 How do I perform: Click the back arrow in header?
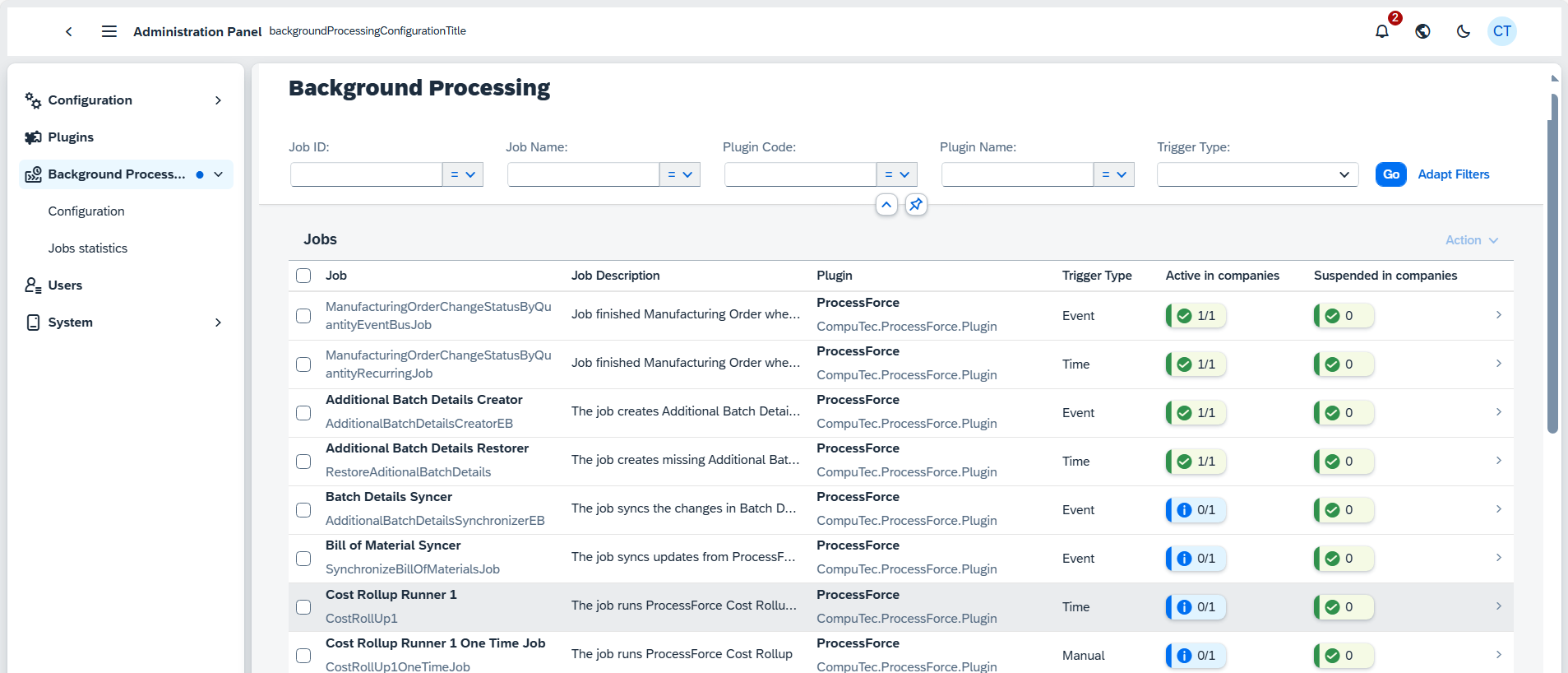click(69, 31)
